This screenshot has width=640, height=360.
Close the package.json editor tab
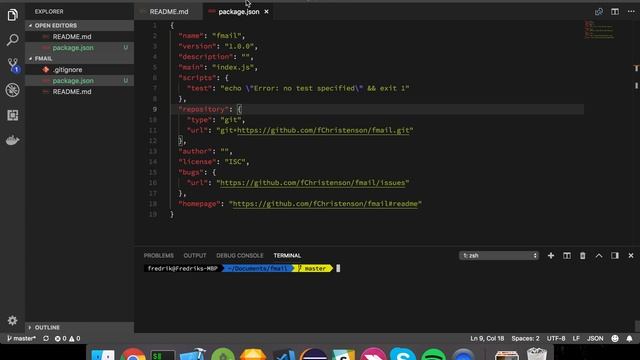pos(267,12)
